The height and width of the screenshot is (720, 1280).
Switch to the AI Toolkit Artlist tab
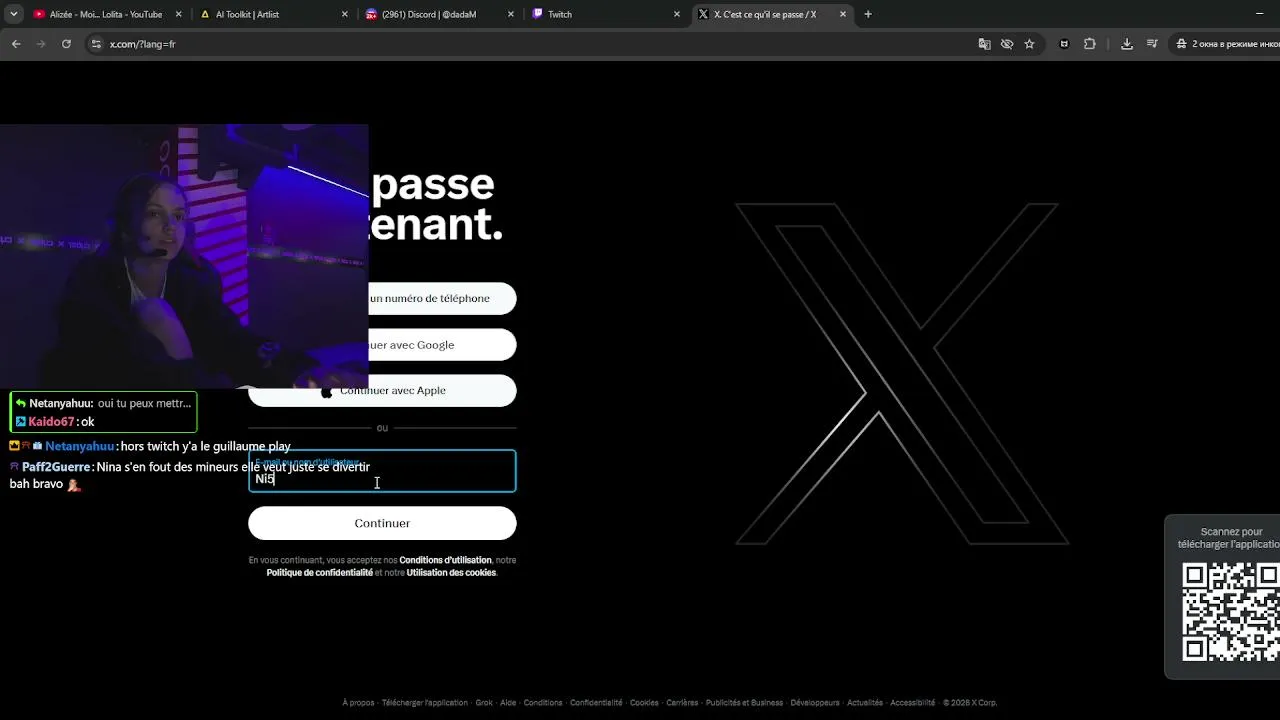(273, 14)
